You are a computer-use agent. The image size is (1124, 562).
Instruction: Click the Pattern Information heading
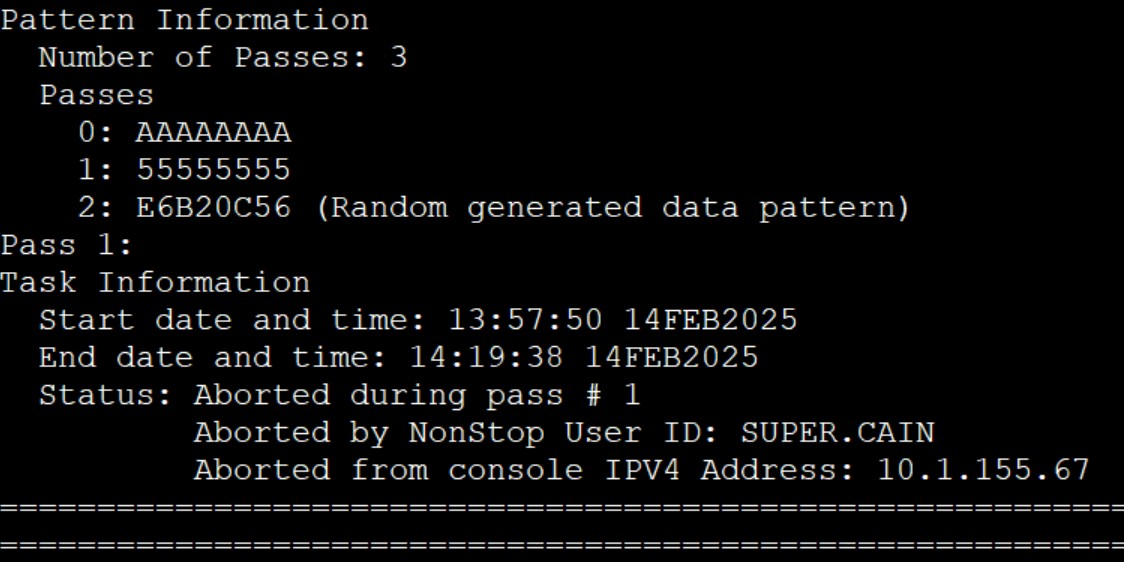pyautogui.click(x=184, y=20)
